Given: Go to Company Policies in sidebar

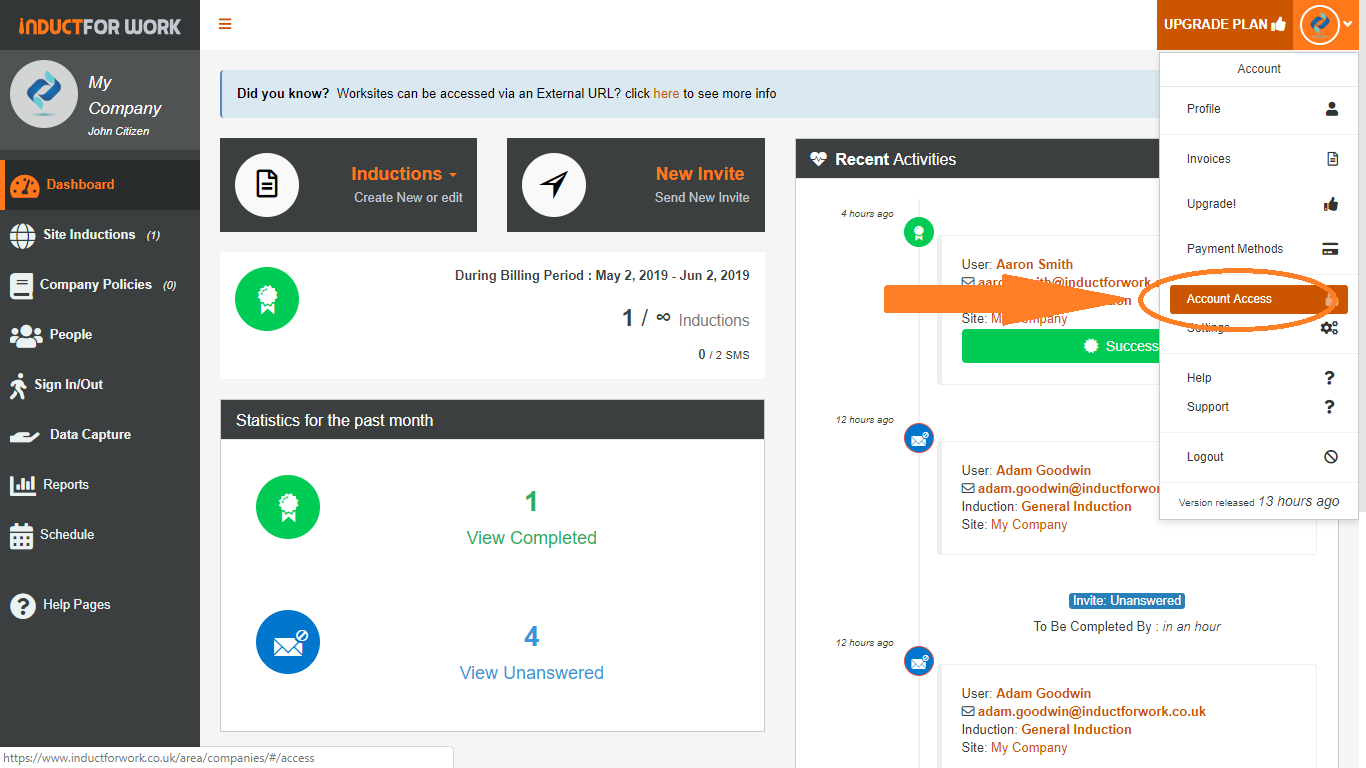Looking at the screenshot, I should click(100, 285).
